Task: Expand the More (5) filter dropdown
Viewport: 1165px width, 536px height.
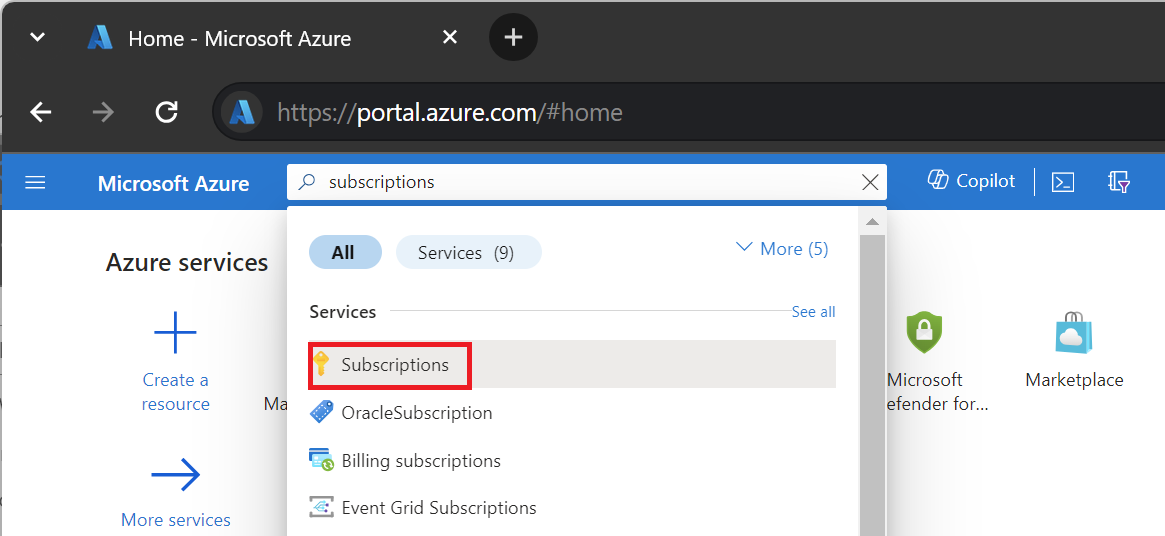Action: (782, 249)
